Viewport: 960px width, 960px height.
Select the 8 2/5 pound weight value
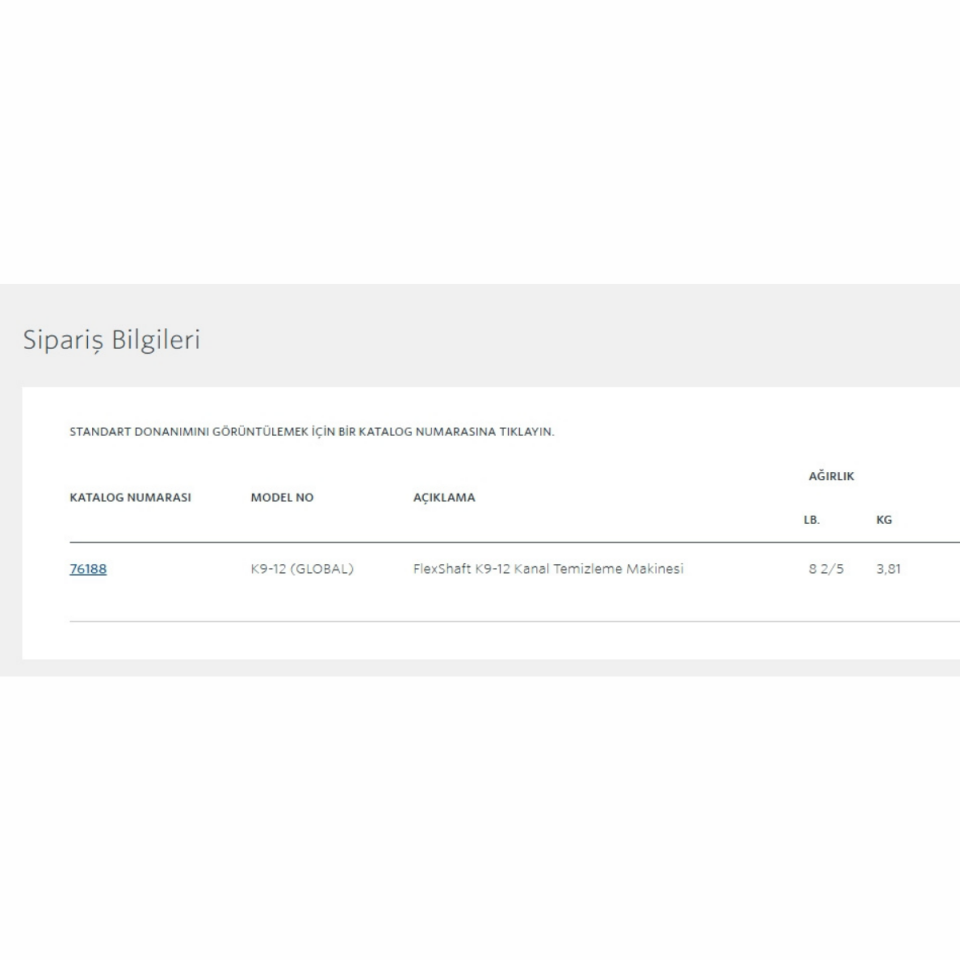[x=826, y=569]
